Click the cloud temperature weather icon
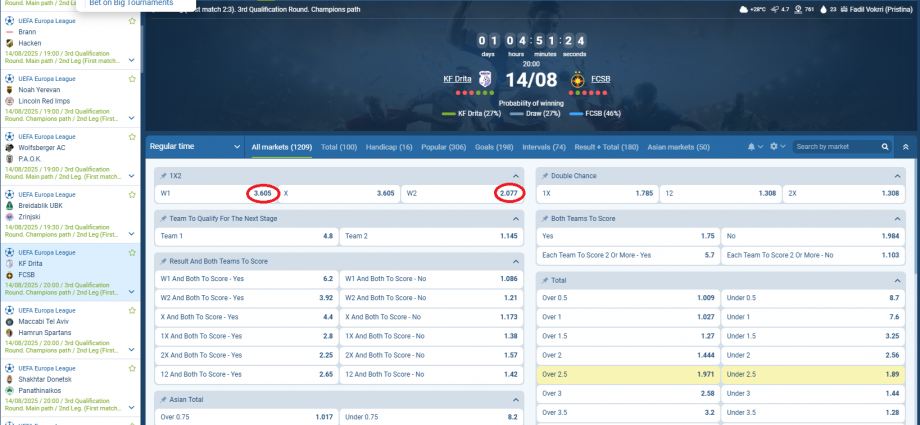Image resolution: width=920 pixels, height=425 pixels. [744, 9]
